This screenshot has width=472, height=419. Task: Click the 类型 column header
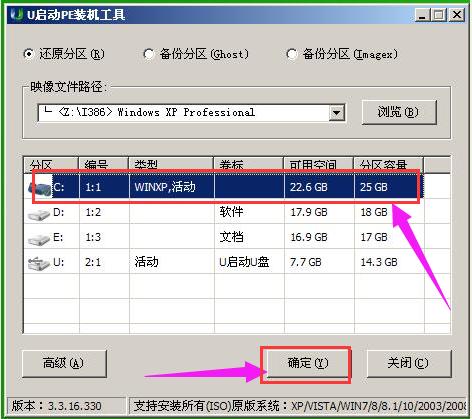pyautogui.click(x=171, y=165)
